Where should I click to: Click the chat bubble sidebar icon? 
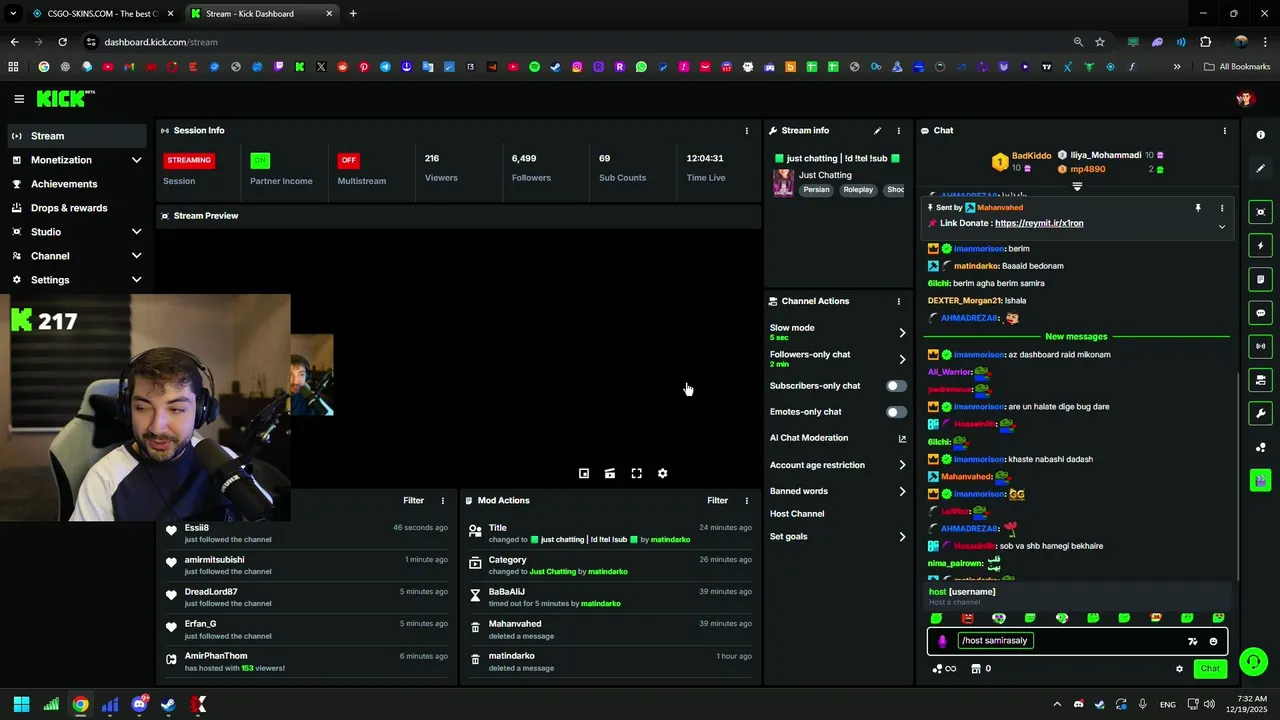(x=1260, y=313)
